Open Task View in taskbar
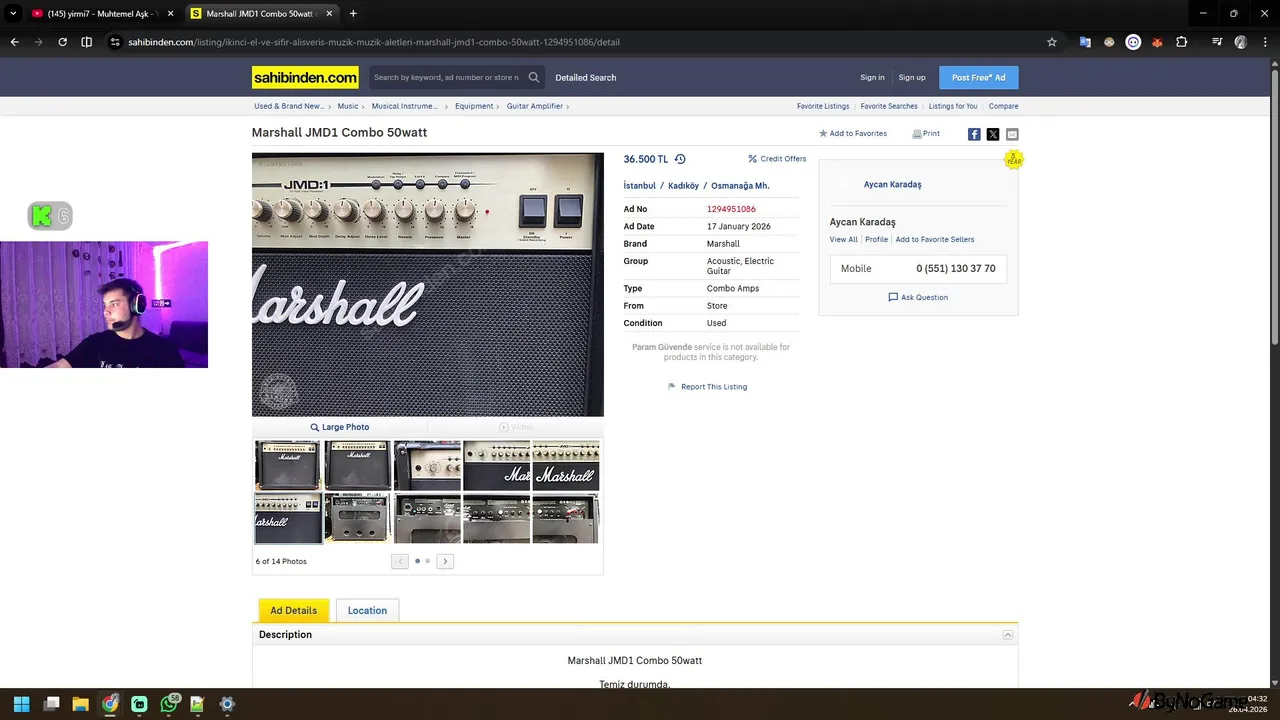Screen dimensions: 1280x720 [51, 704]
